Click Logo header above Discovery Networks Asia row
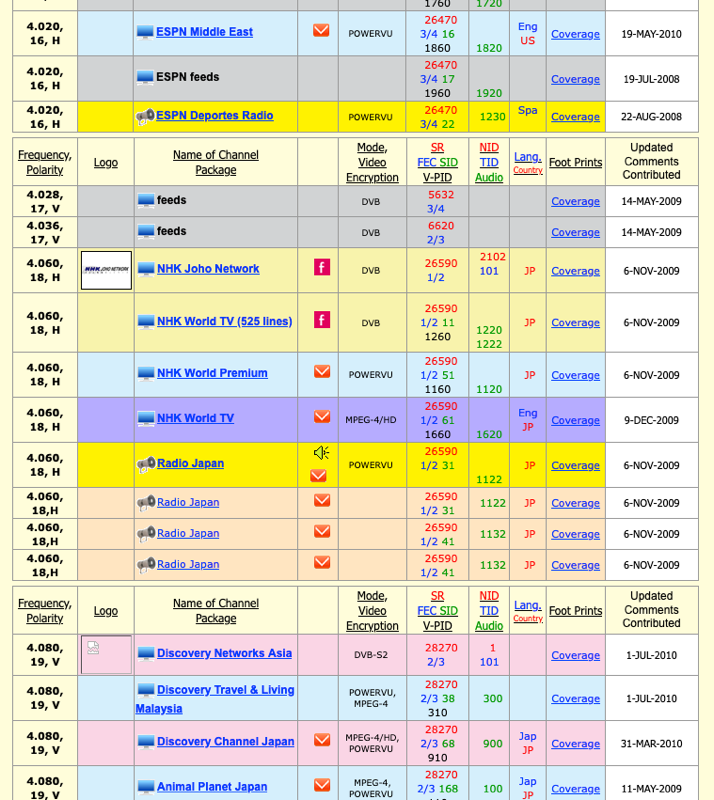Screen dimensions: 714x800 click(106, 611)
